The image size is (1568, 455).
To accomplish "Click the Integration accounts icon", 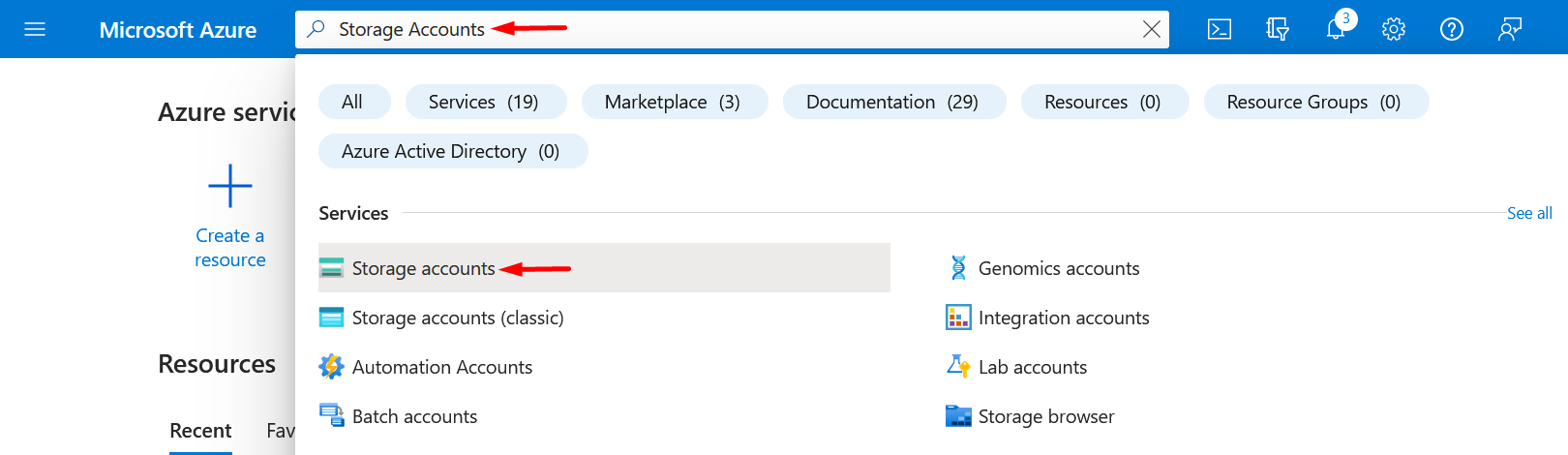I will click(x=958, y=318).
